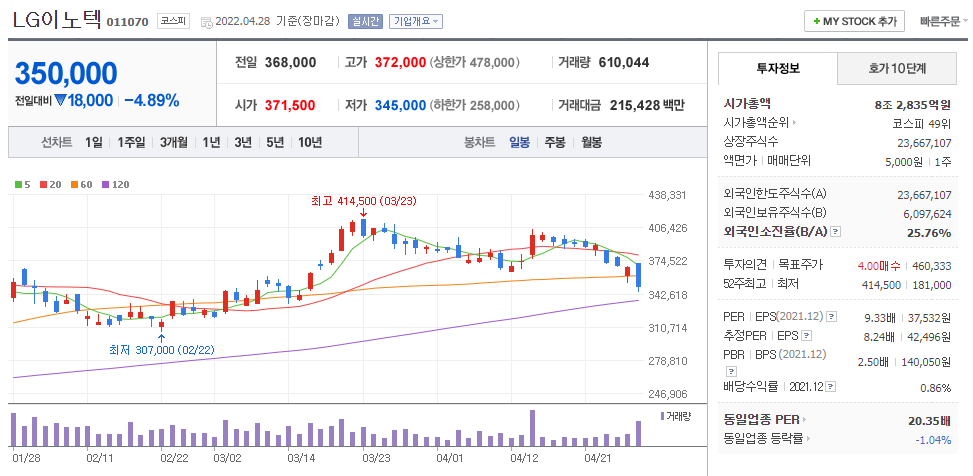The height and width of the screenshot is (476, 973).
Task: Click the down triangle icon beside 18,000
Action: (60, 100)
